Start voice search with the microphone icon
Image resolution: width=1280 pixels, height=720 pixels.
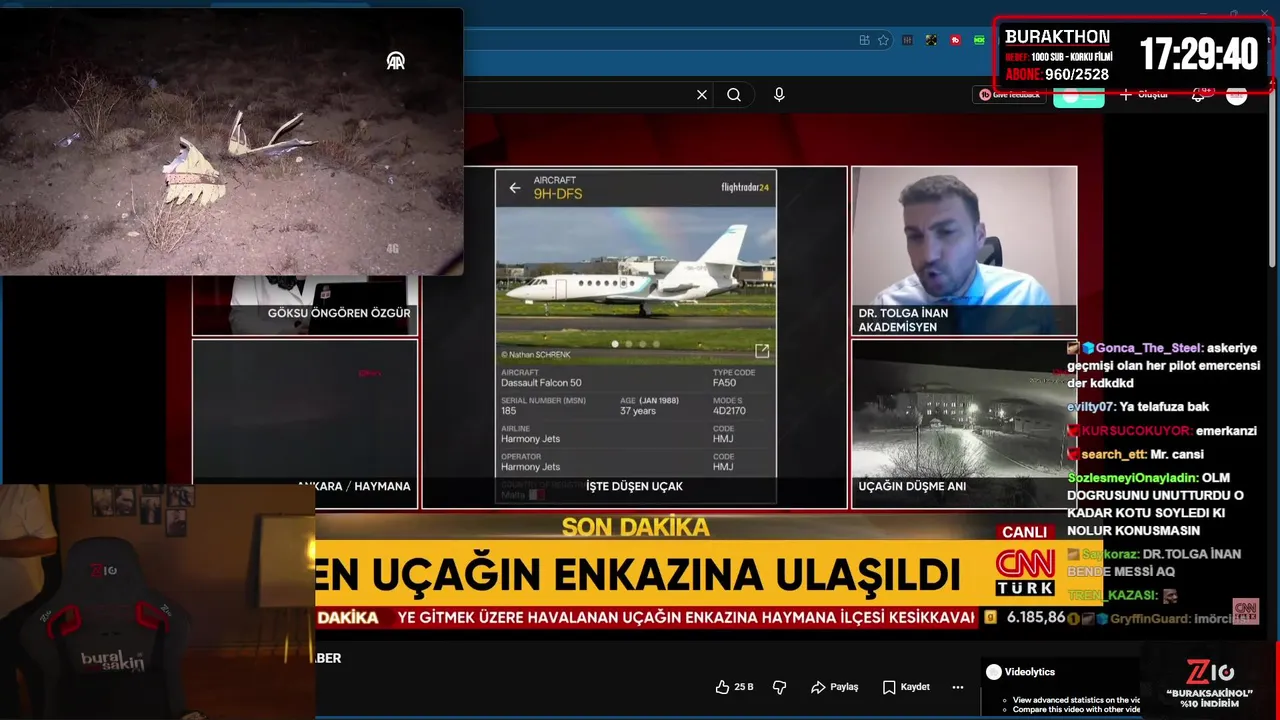click(779, 95)
